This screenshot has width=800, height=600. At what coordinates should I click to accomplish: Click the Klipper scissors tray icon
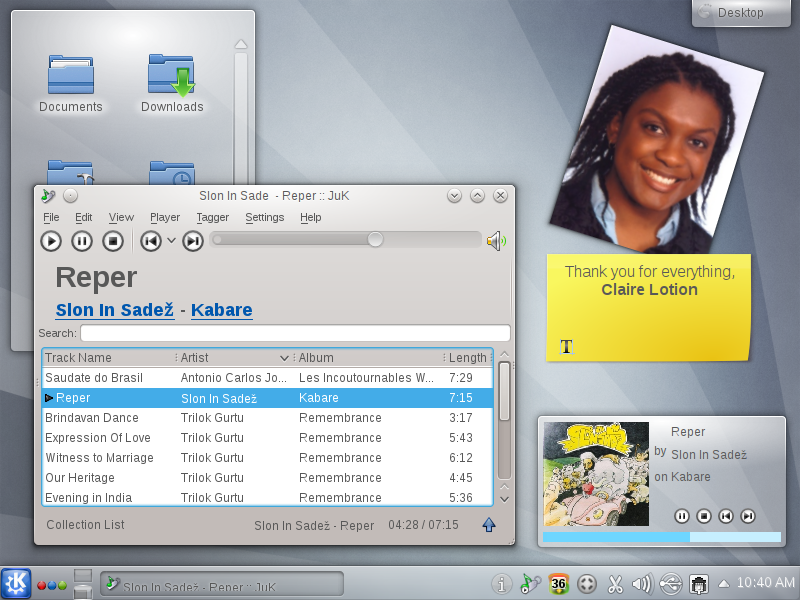(615, 584)
